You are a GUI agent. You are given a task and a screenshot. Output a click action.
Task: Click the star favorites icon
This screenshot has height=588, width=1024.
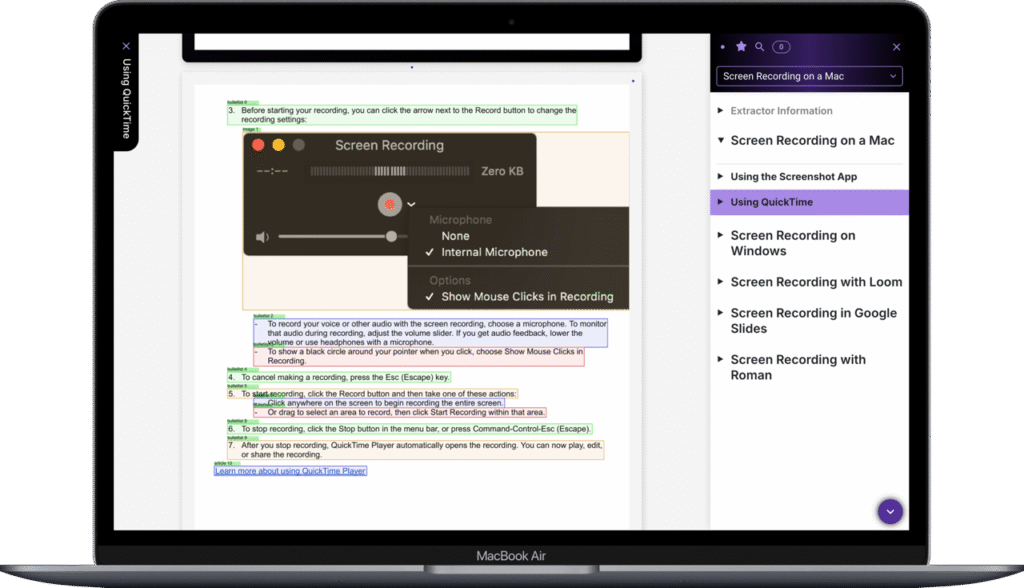point(741,46)
